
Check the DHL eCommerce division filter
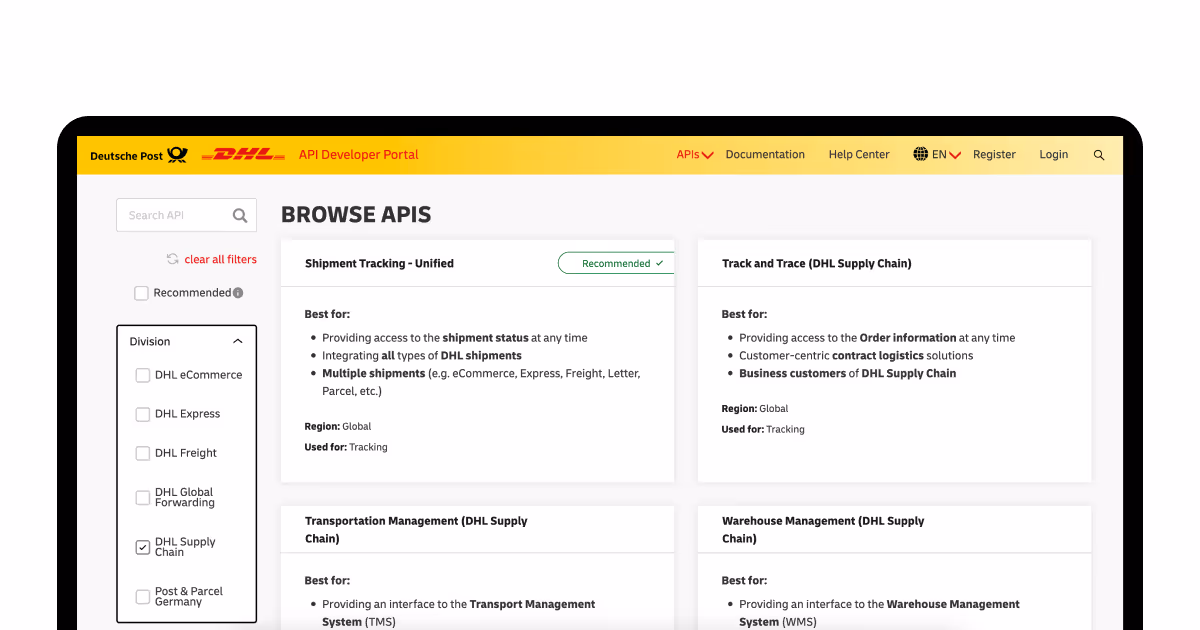(x=142, y=375)
